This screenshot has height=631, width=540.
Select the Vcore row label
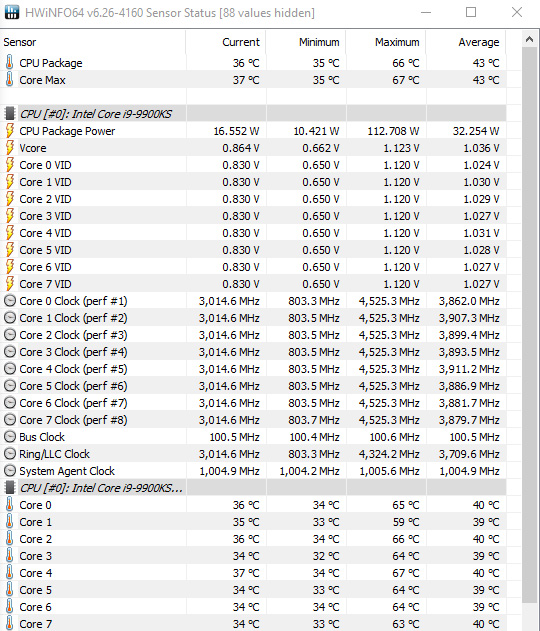pyautogui.click(x=33, y=148)
